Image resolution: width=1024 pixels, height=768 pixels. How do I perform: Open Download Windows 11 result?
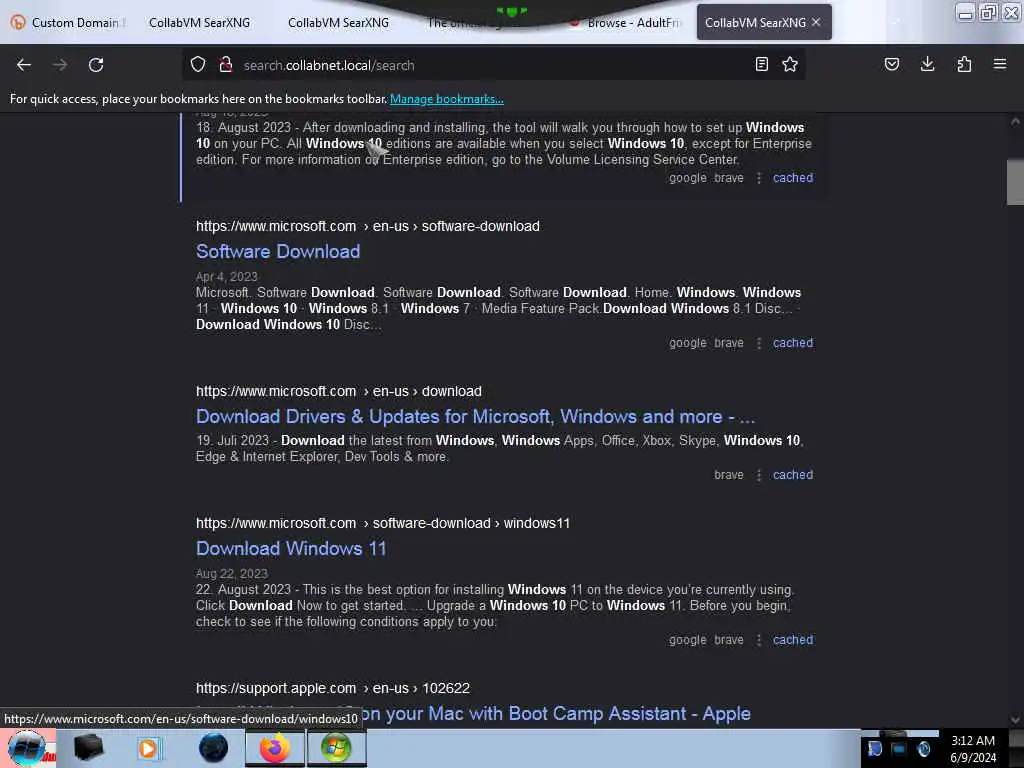[x=291, y=549]
